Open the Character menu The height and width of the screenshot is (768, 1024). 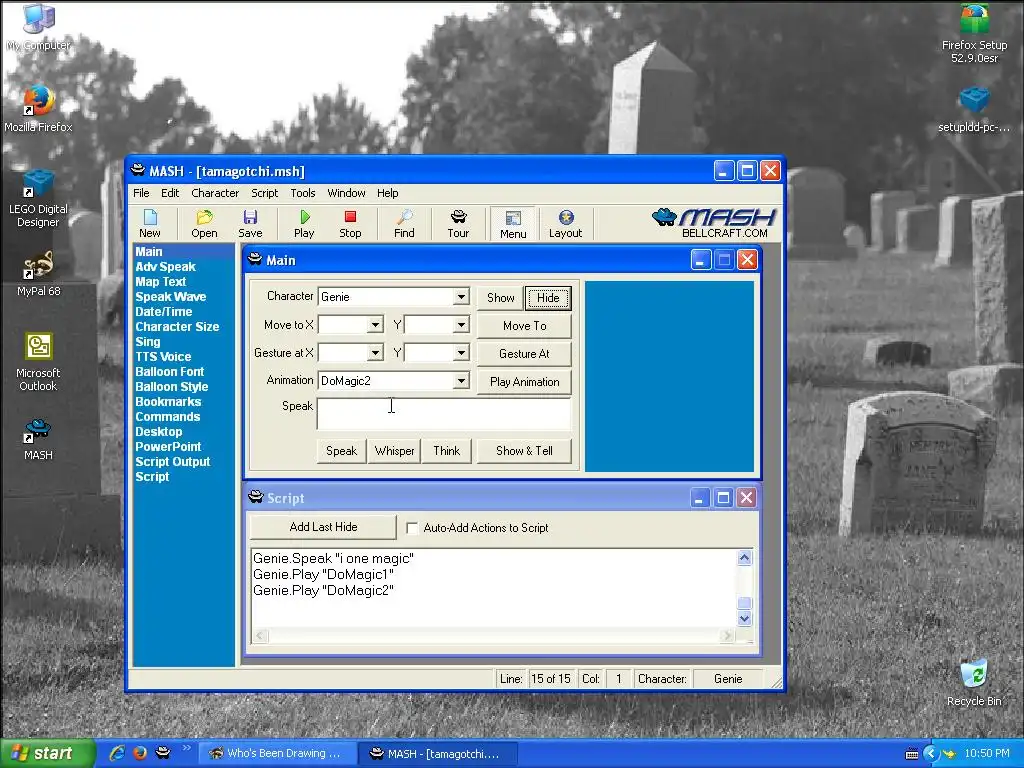(215, 193)
